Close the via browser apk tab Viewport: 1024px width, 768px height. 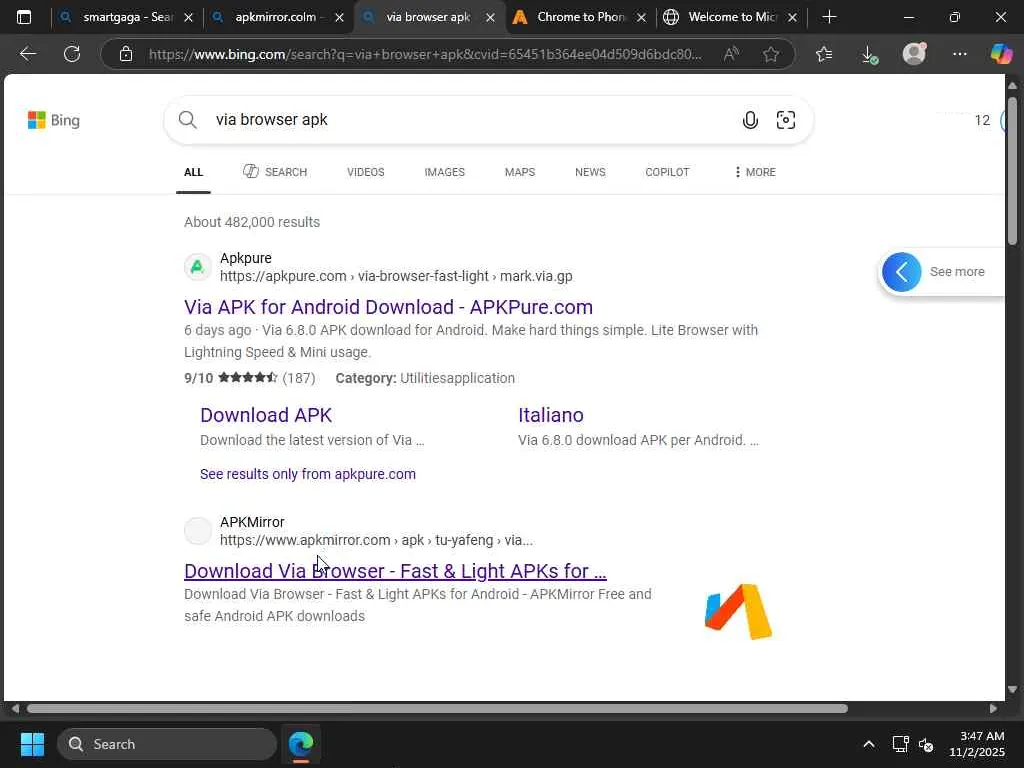pos(490,18)
